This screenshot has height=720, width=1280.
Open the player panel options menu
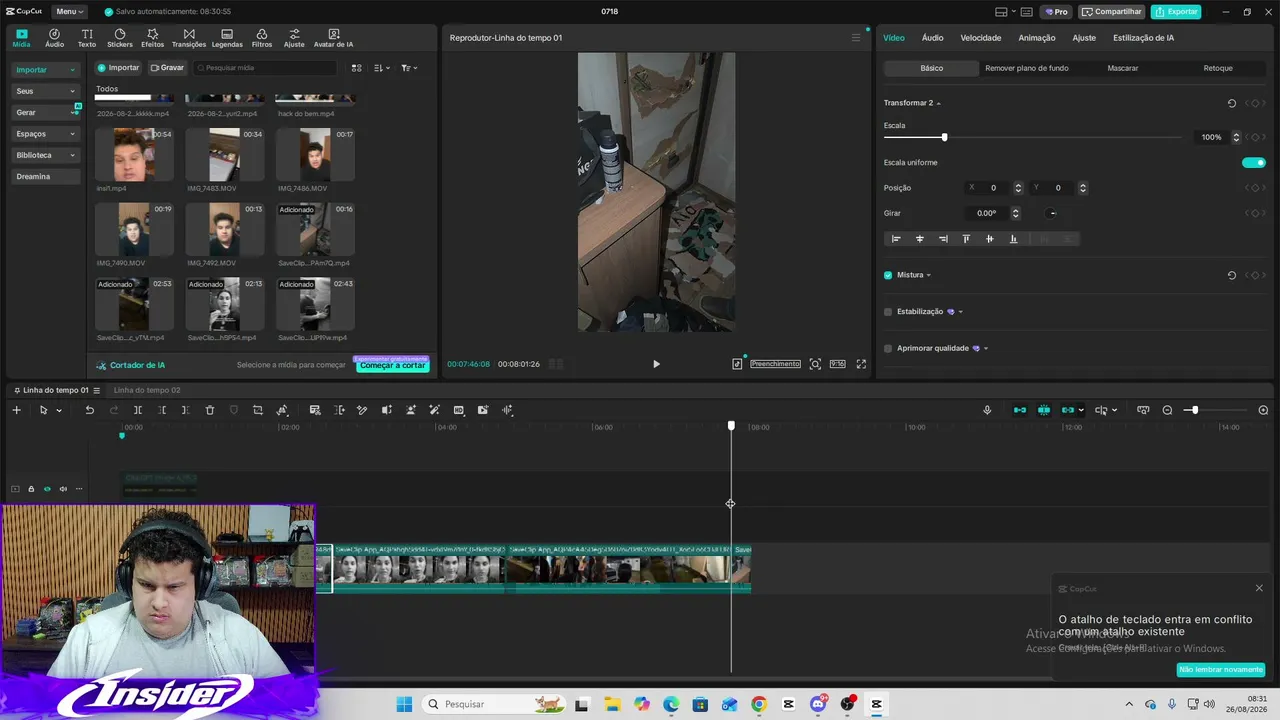tap(855, 38)
